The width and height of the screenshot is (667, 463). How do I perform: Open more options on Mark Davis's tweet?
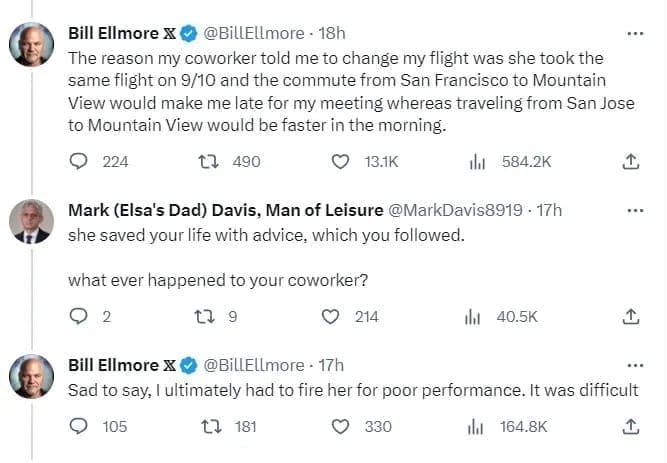tap(634, 210)
